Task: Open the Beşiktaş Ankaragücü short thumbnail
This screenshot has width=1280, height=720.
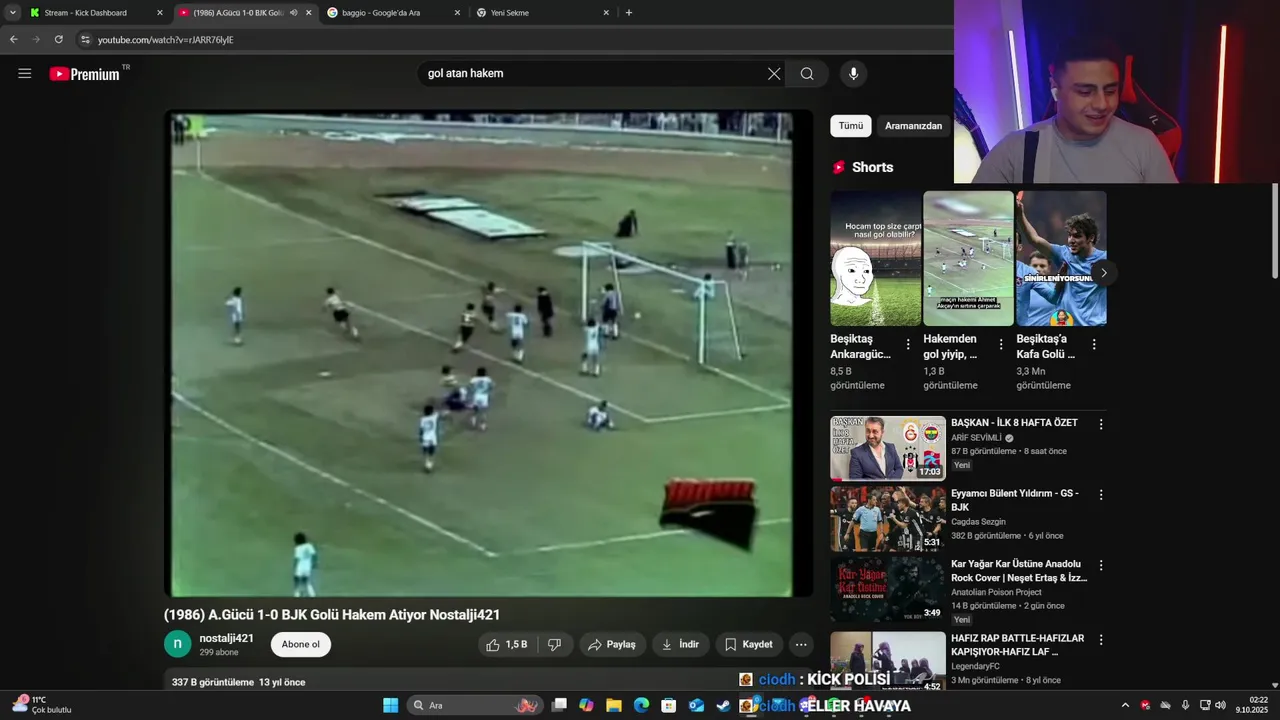Action: coord(875,258)
